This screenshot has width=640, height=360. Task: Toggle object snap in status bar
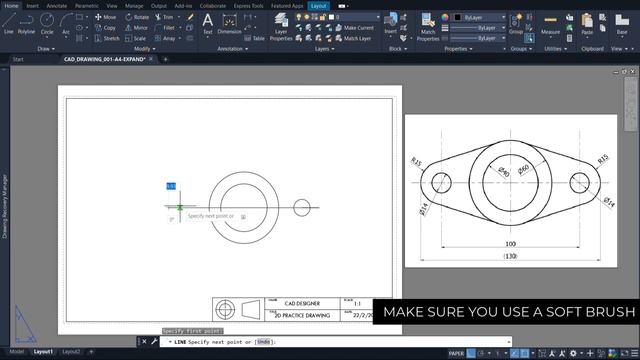(x=525, y=353)
